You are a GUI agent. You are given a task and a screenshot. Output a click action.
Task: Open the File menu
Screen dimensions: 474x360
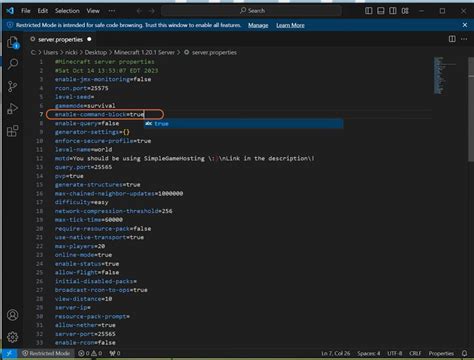point(26,11)
